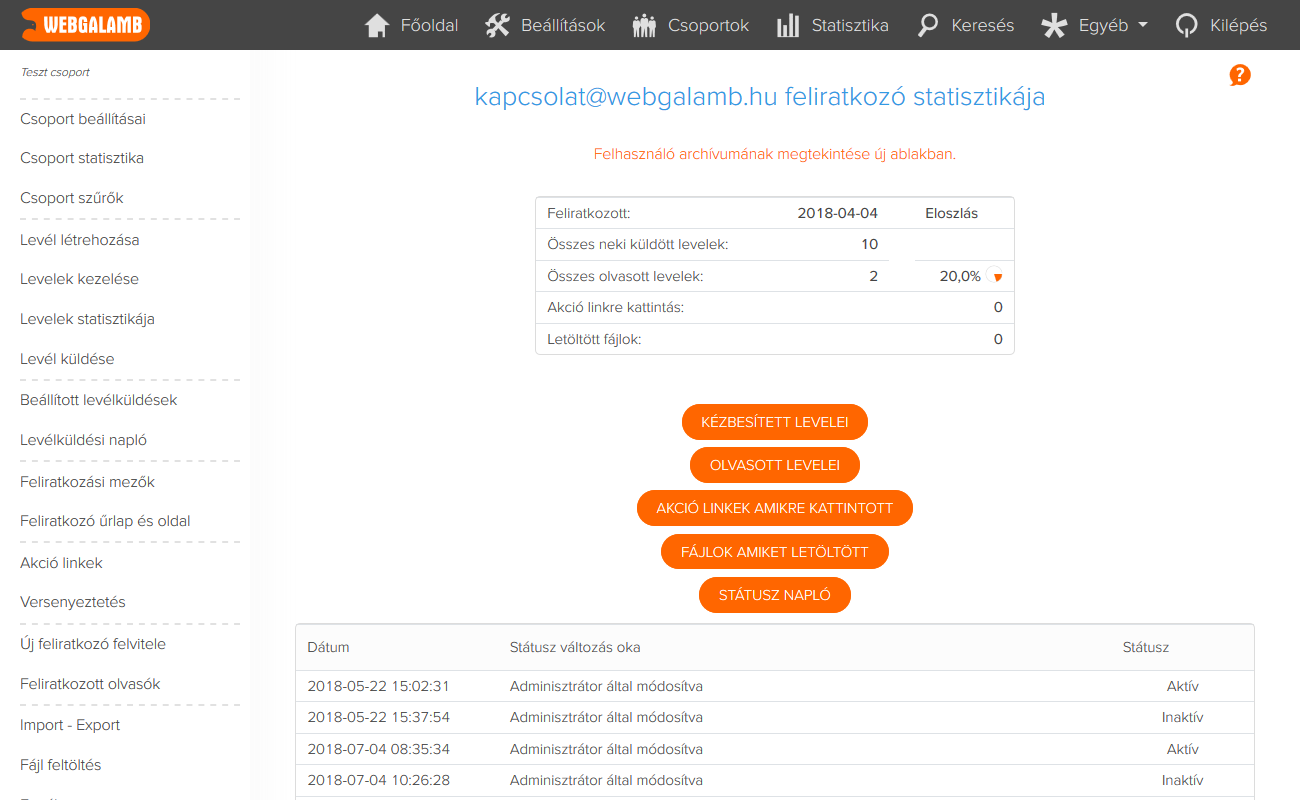Open the Keresés menu label
The image size is (1300, 800).
pyautogui.click(x=982, y=25)
